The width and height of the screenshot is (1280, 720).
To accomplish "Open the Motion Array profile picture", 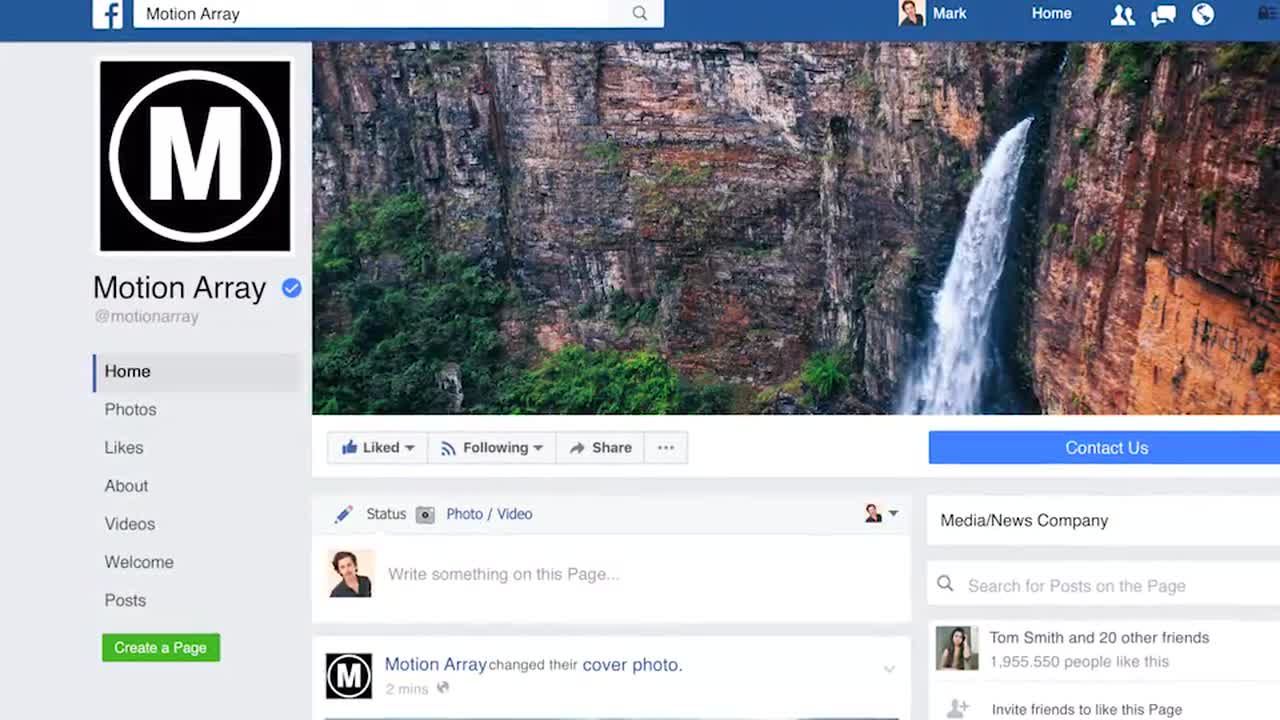I will [x=195, y=156].
